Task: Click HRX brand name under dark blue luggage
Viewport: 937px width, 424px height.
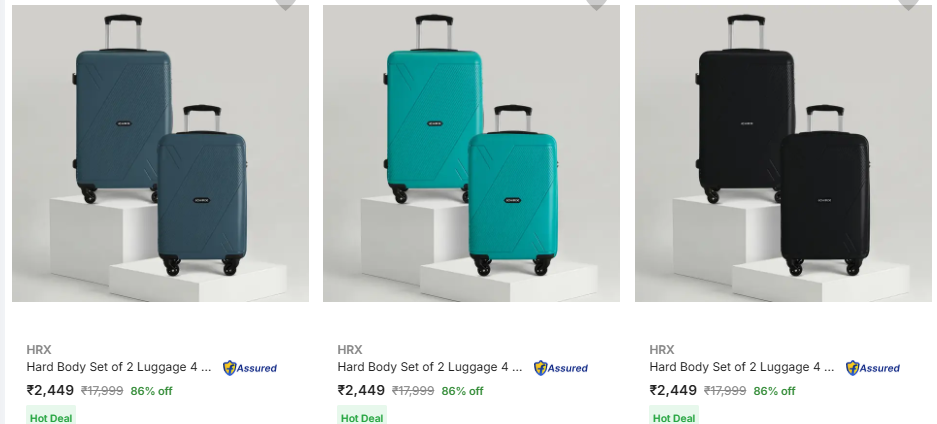Action: 38,350
